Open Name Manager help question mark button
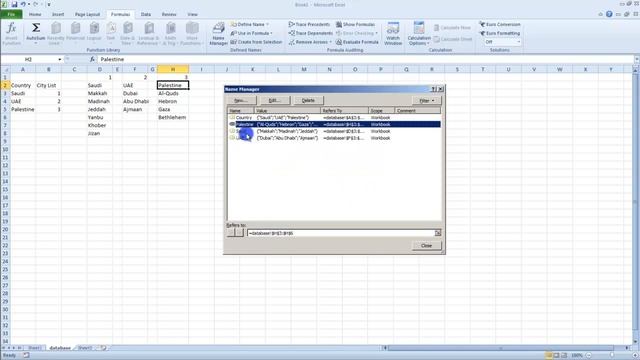 [x=433, y=89]
